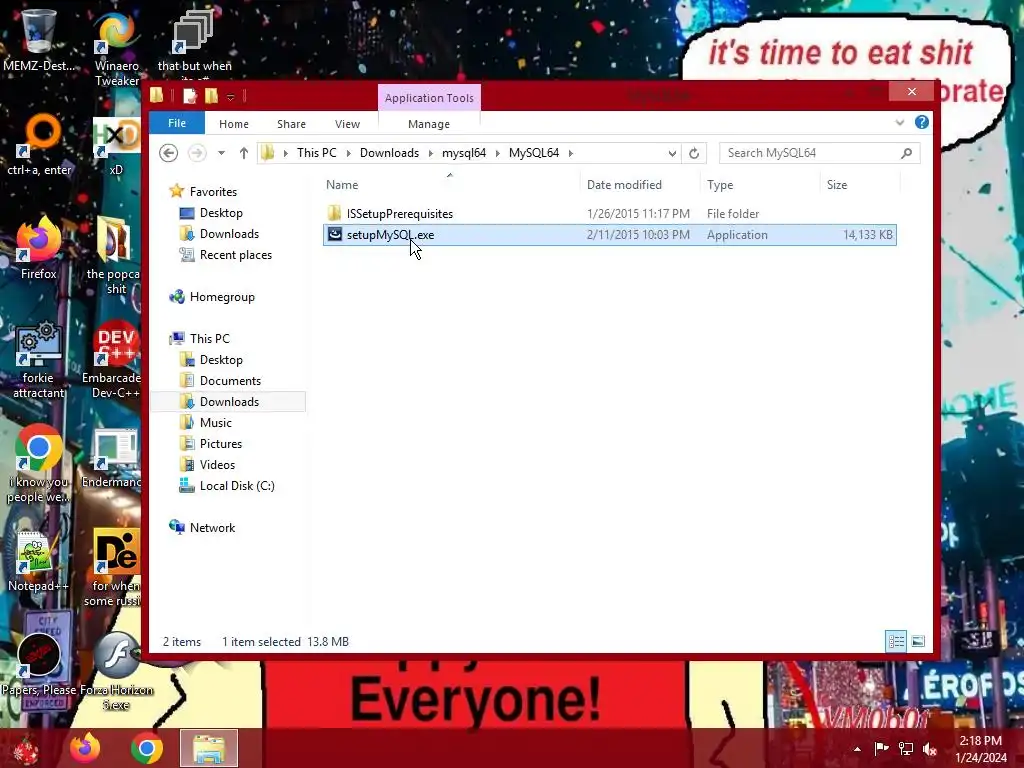Viewport: 1024px width, 768px height.
Task: Open the address bar history dropdown
Action: (672, 153)
